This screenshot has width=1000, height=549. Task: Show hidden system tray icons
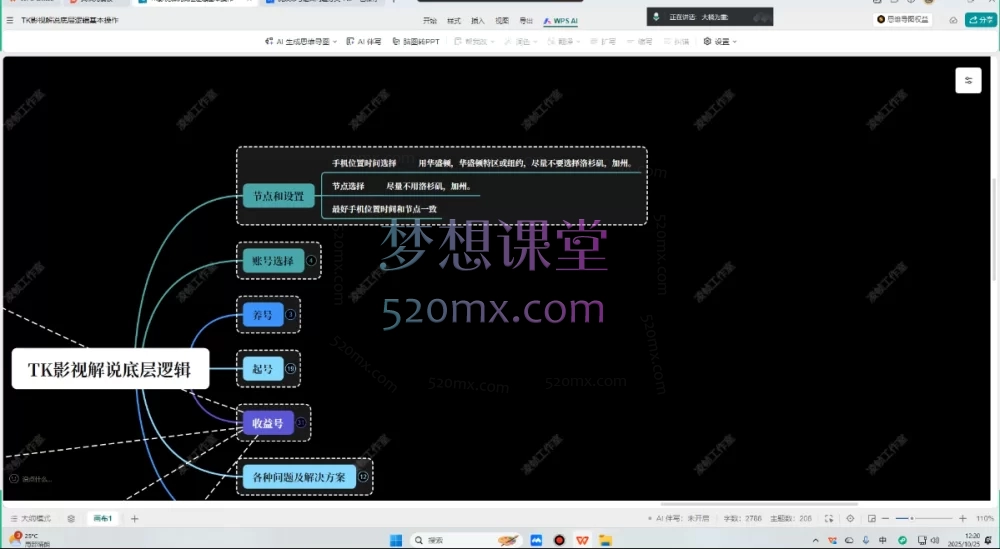[816, 541]
